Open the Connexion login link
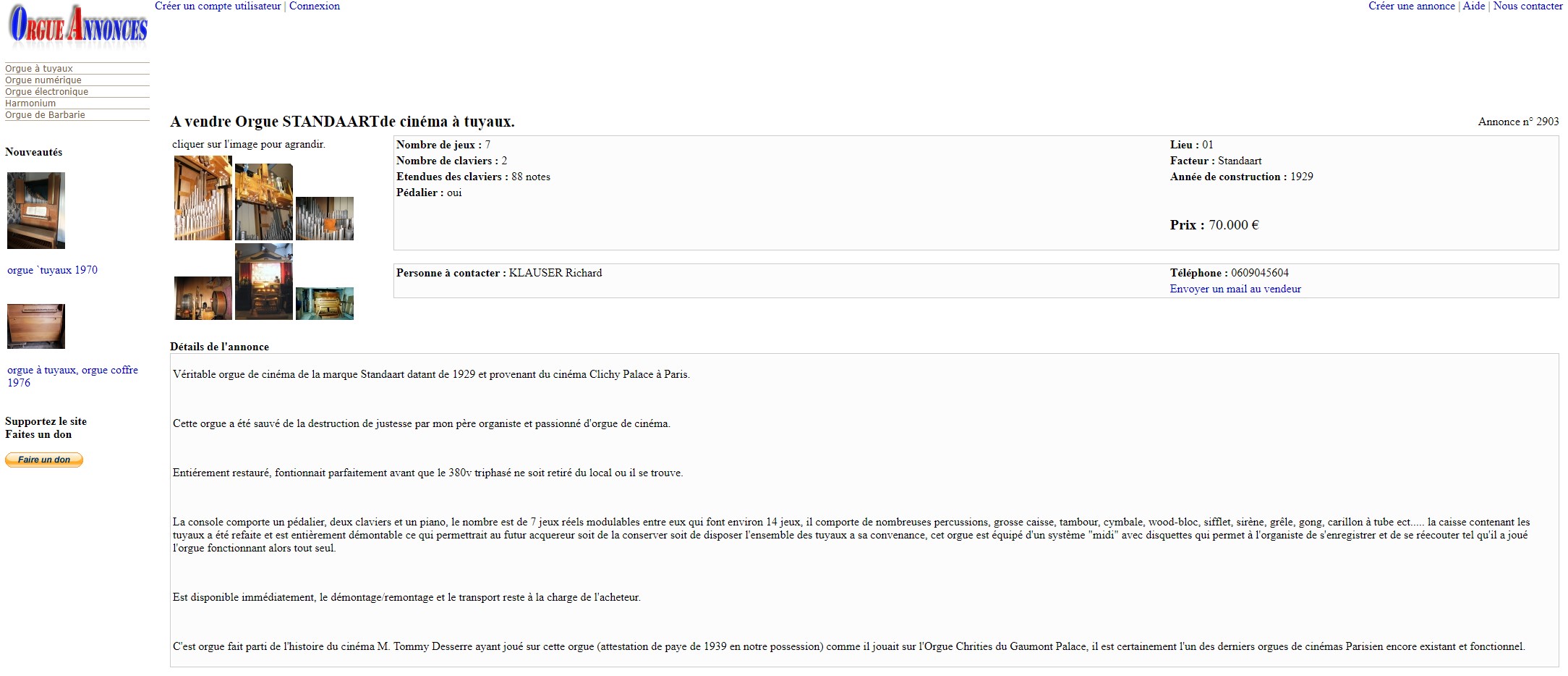Image resolution: width=1568 pixels, height=676 pixels. (x=315, y=6)
